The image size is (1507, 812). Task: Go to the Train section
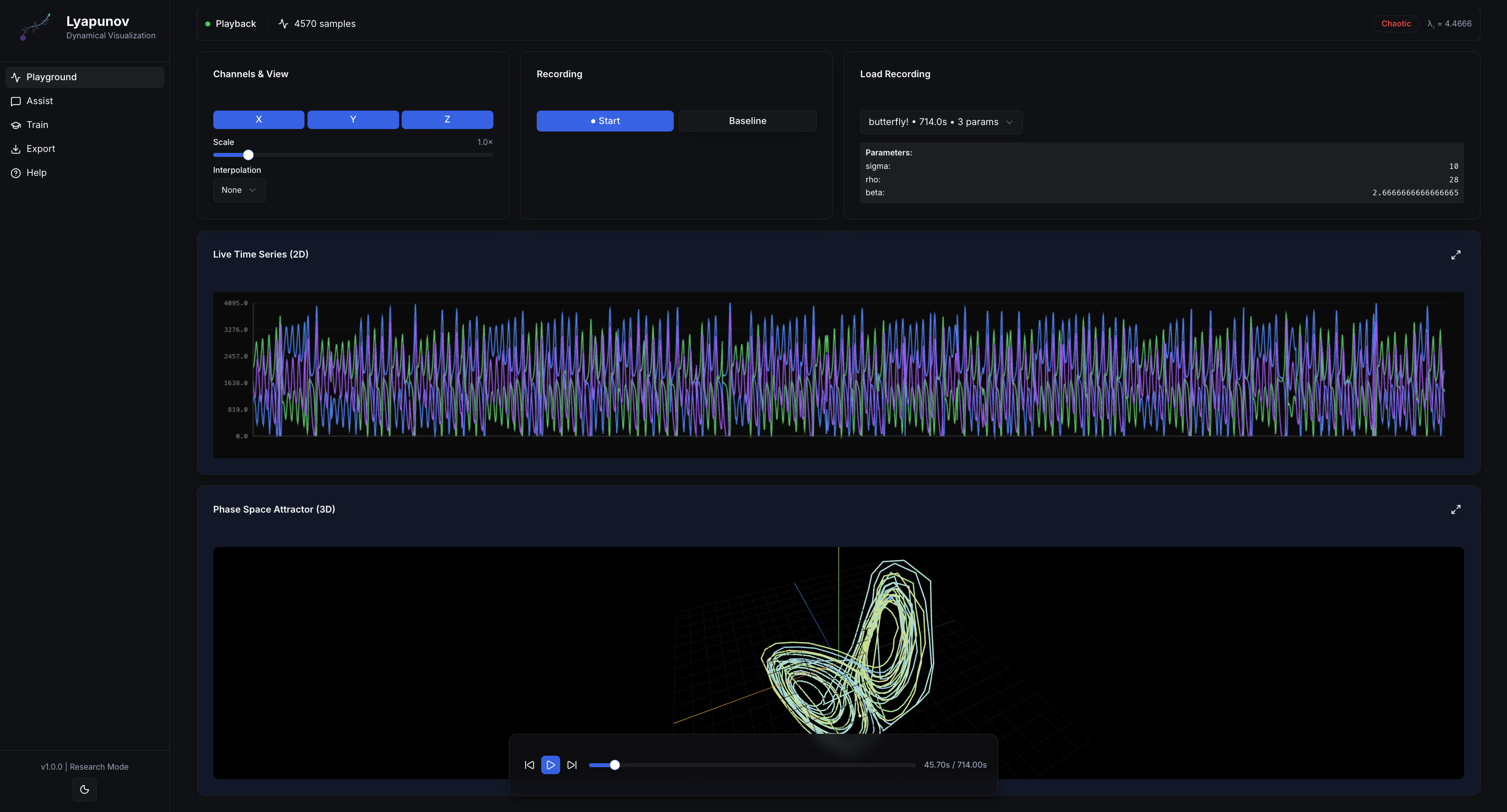[x=37, y=125]
